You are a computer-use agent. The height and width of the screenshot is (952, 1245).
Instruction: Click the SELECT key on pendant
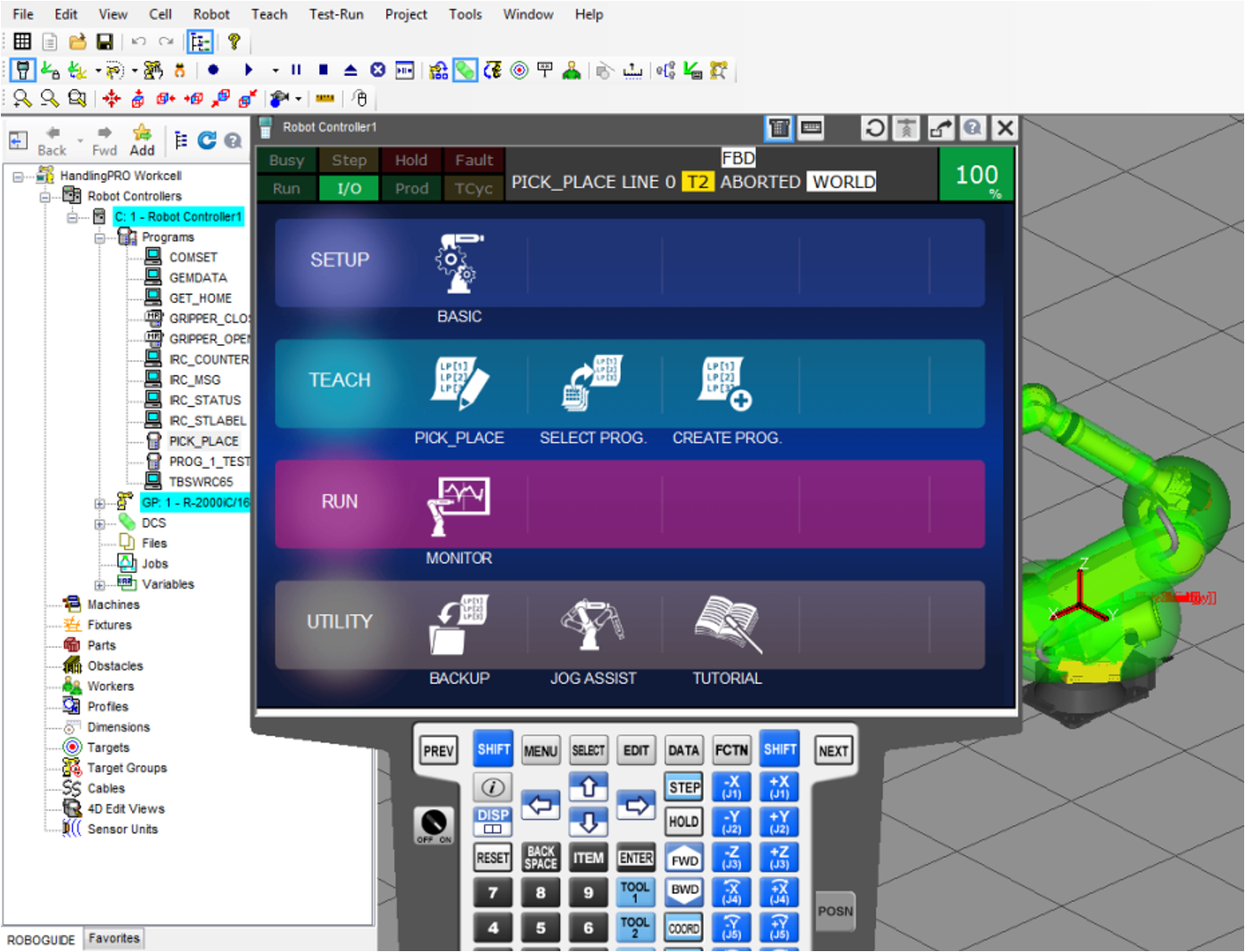point(589,751)
